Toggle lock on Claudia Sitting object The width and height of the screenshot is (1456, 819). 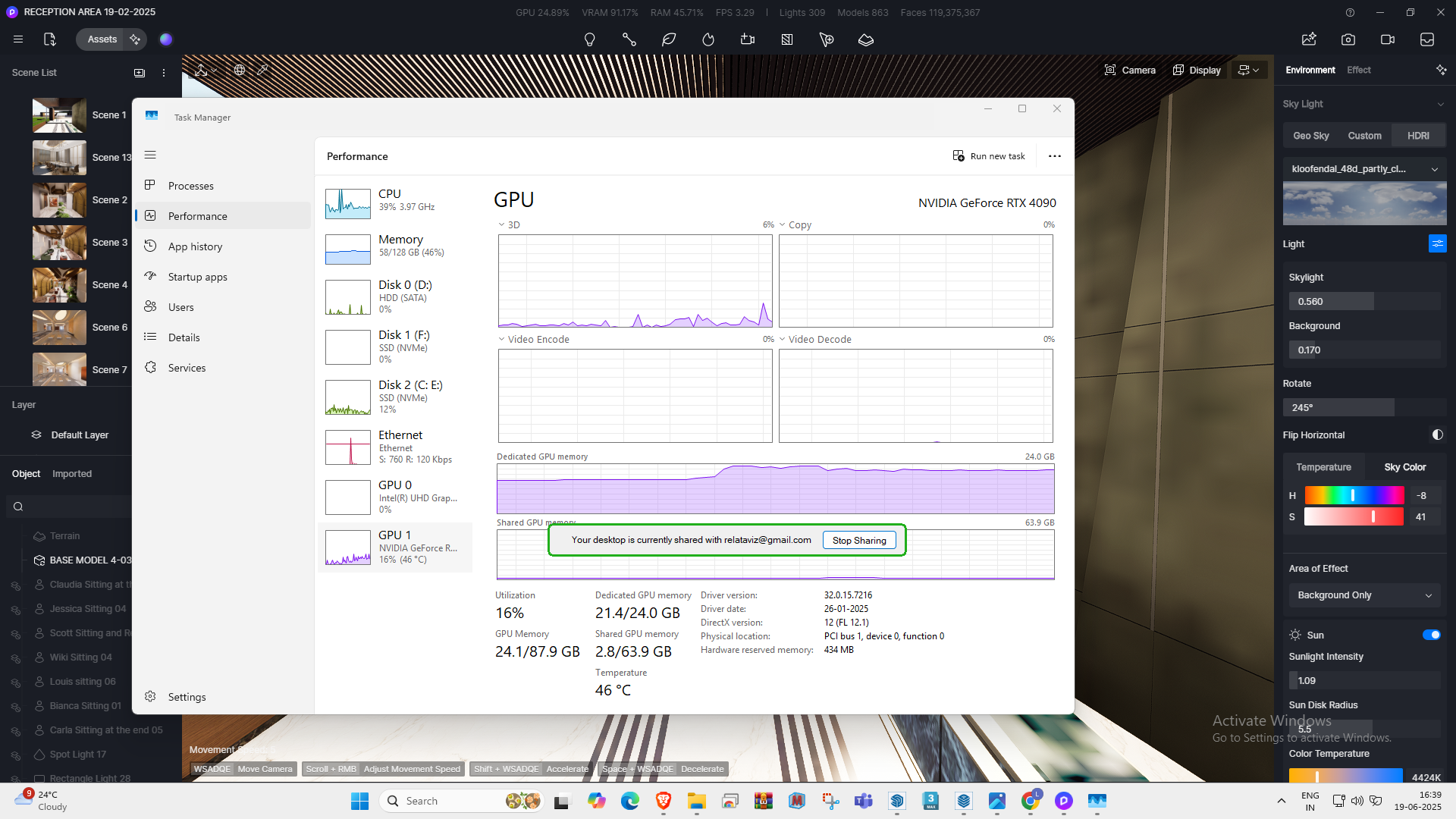point(14,585)
